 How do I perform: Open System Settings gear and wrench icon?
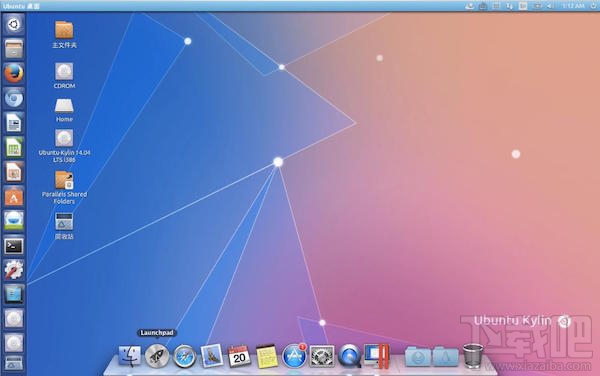pyautogui.click(x=14, y=270)
